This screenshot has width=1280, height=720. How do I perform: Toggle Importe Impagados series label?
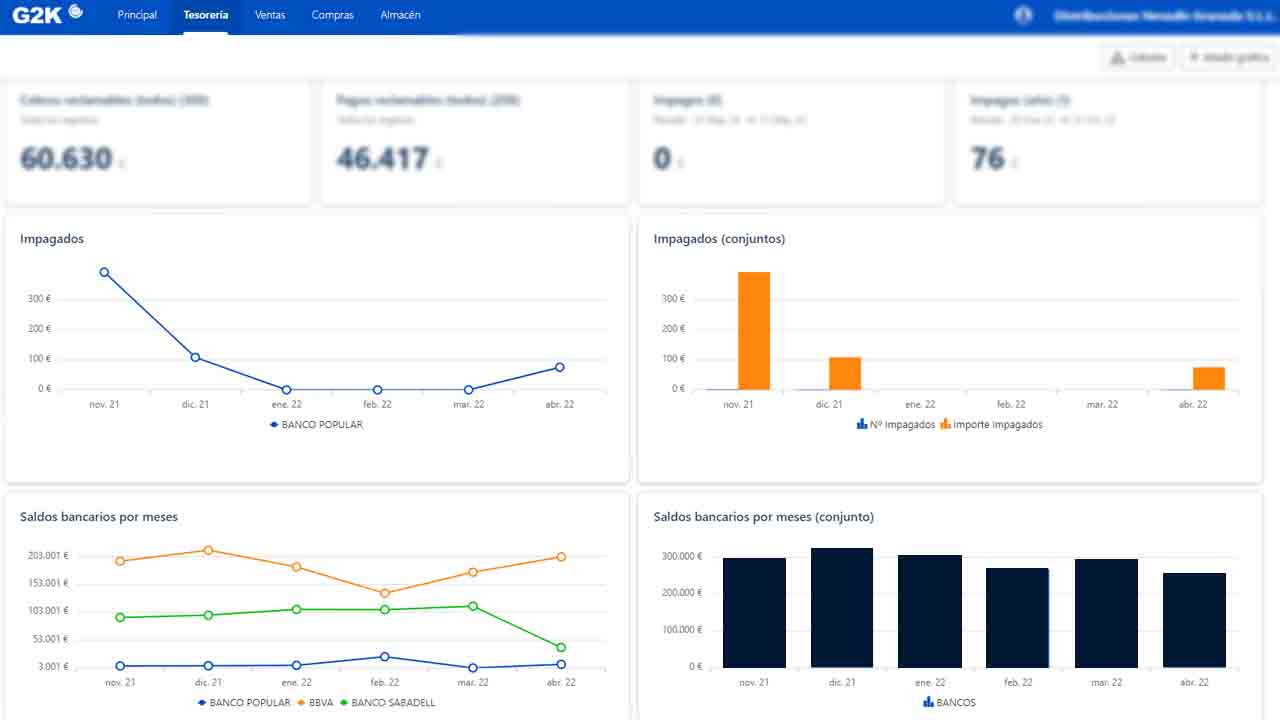coord(998,424)
